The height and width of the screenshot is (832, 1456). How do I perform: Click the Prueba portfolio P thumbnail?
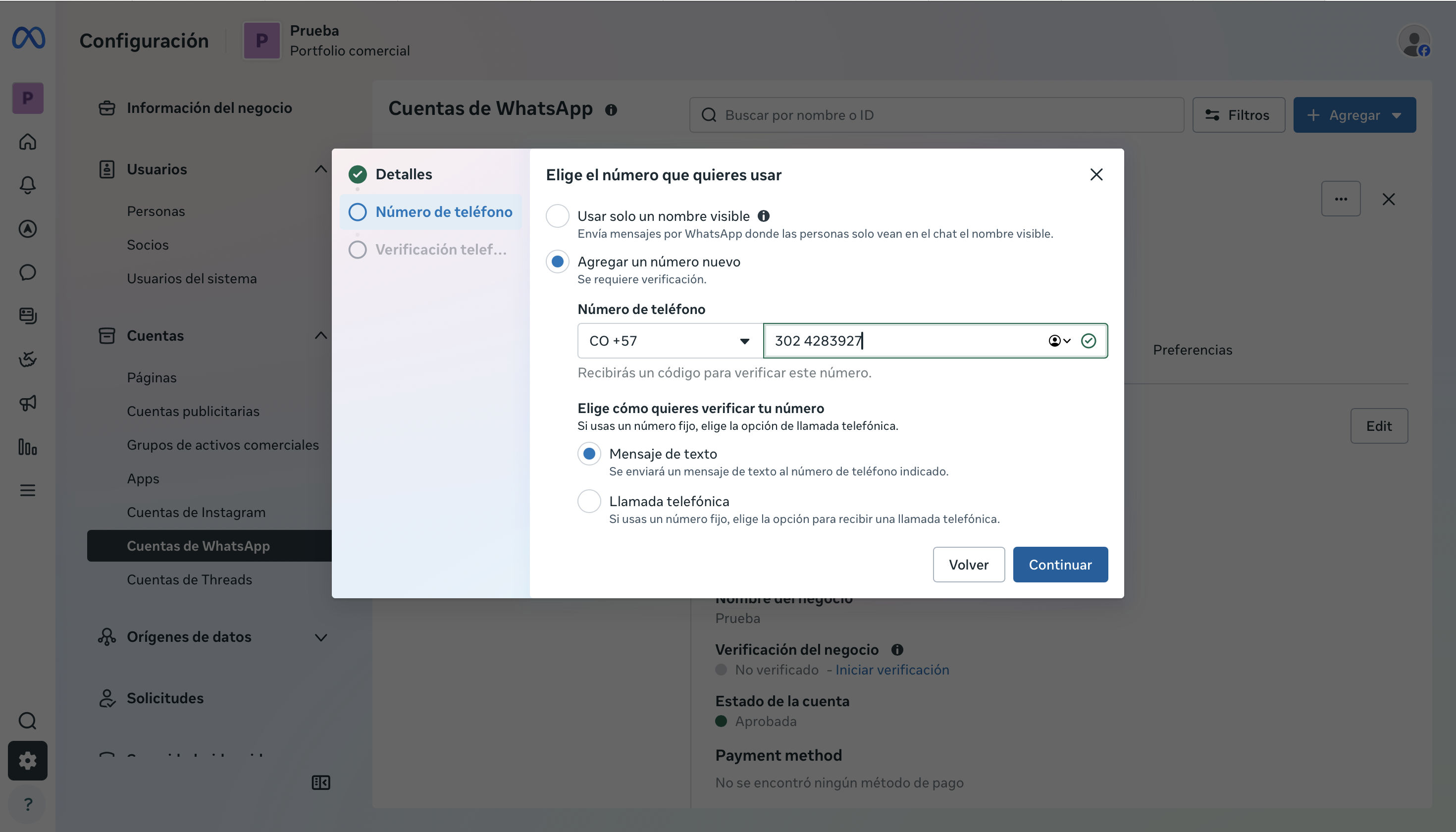(x=261, y=41)
